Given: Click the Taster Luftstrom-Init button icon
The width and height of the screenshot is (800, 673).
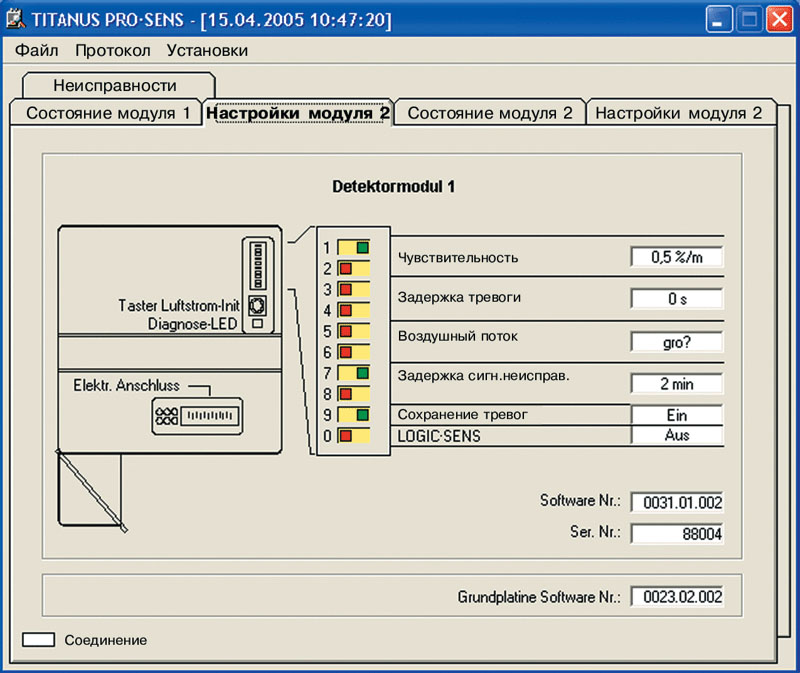Looking at the screenshot, I should pyautogui.click(x=257, y=305).
